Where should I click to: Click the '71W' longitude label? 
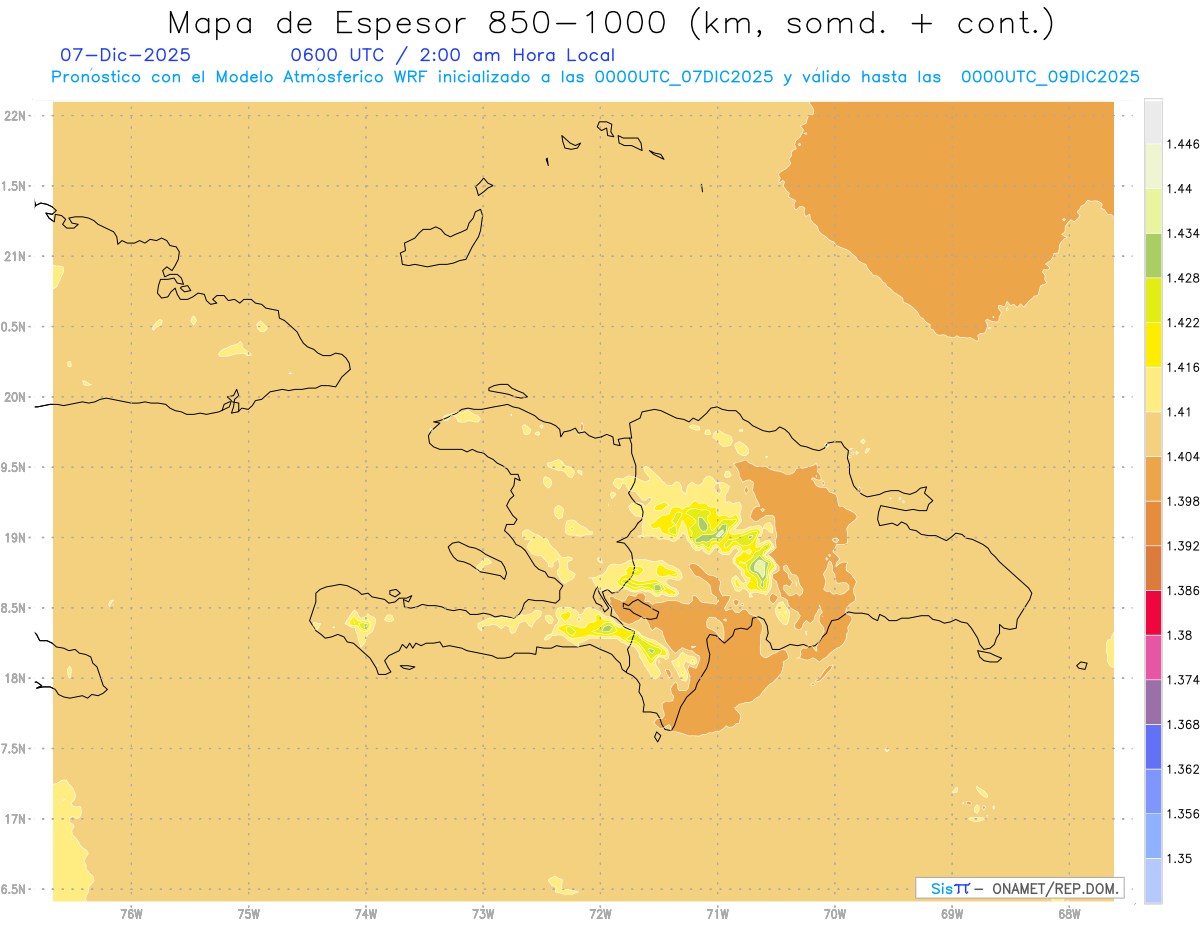click(718, 912)
